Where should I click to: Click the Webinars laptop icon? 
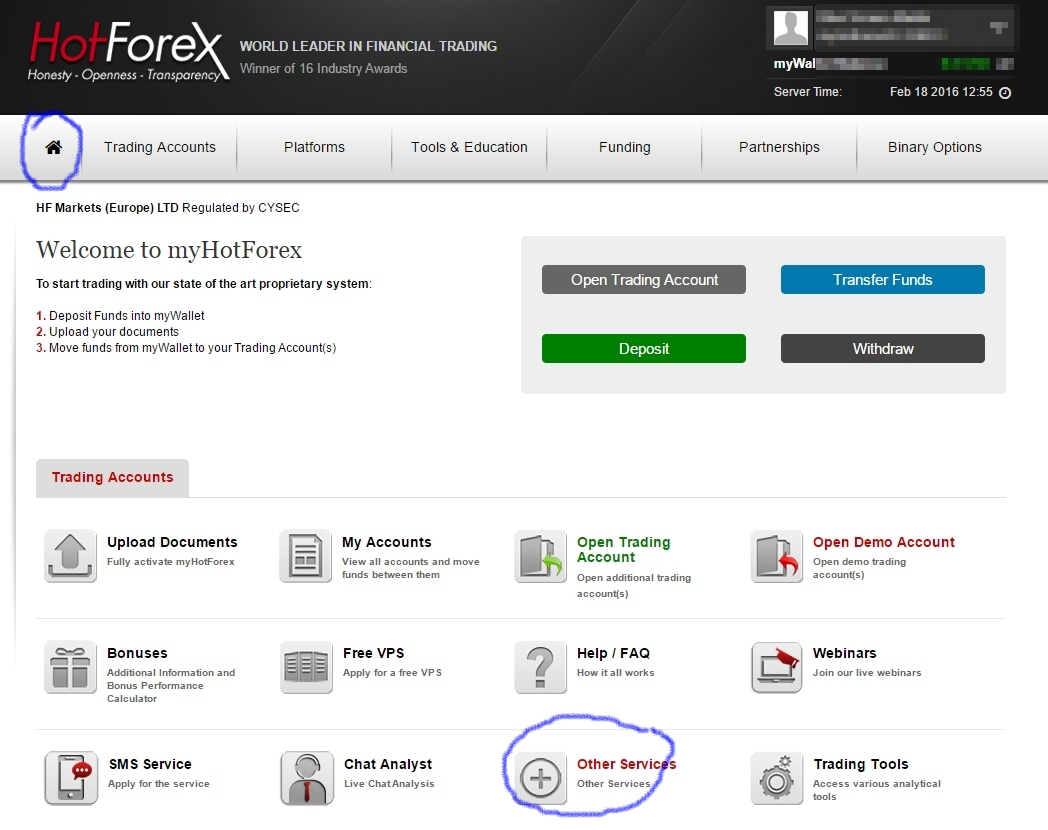777,667
